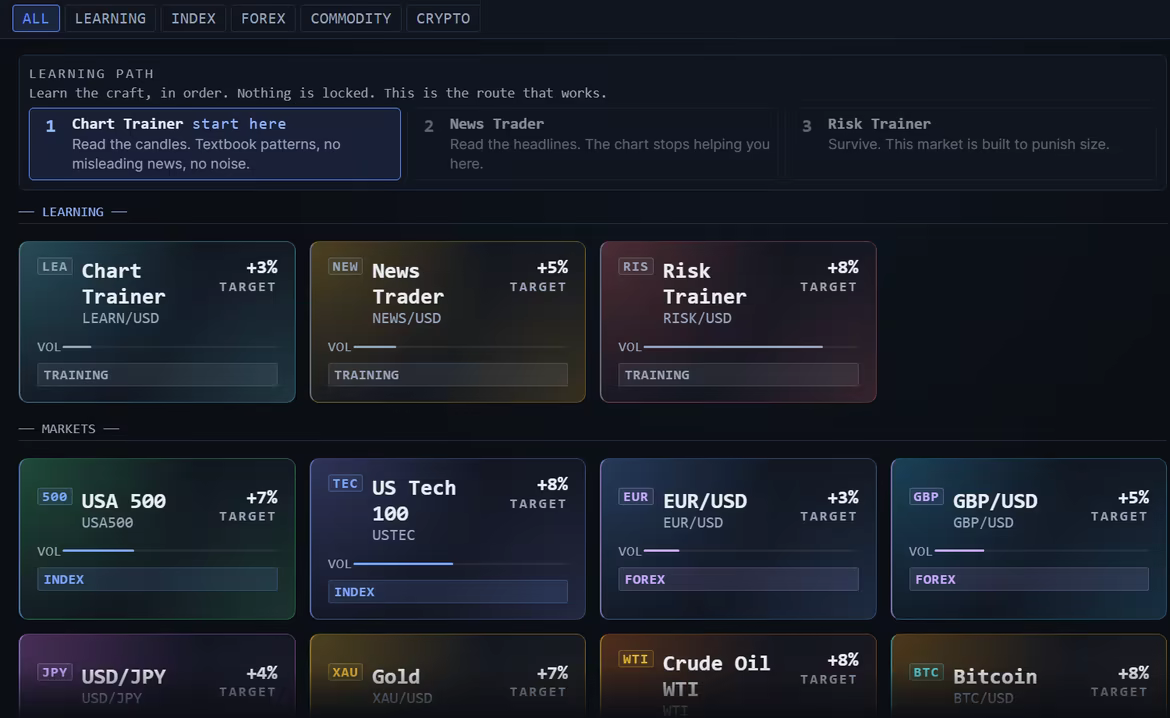
Task: Click the NEWS/USD symbol text
Action: [x=407, y=318]
